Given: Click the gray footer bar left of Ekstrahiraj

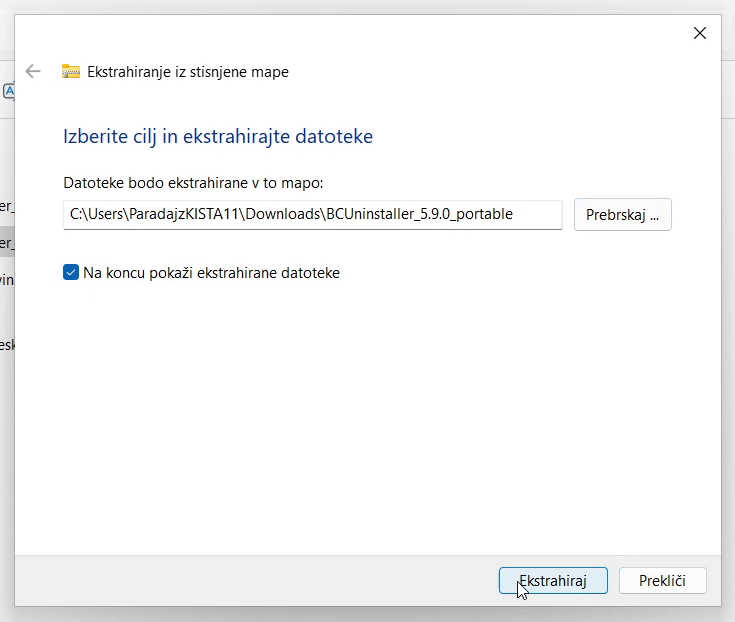Looking at the screenshot, I should 250,581.
